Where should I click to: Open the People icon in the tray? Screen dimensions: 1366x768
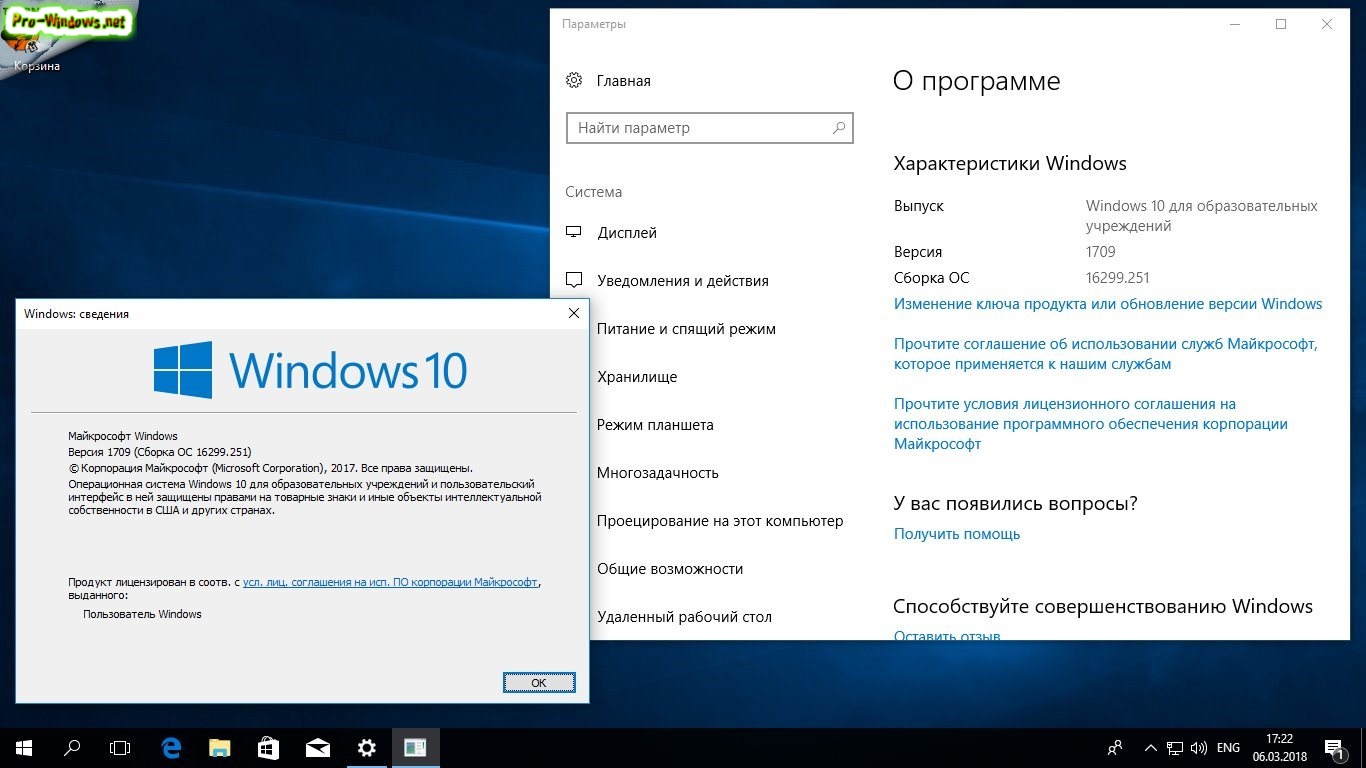[1115, 747]
